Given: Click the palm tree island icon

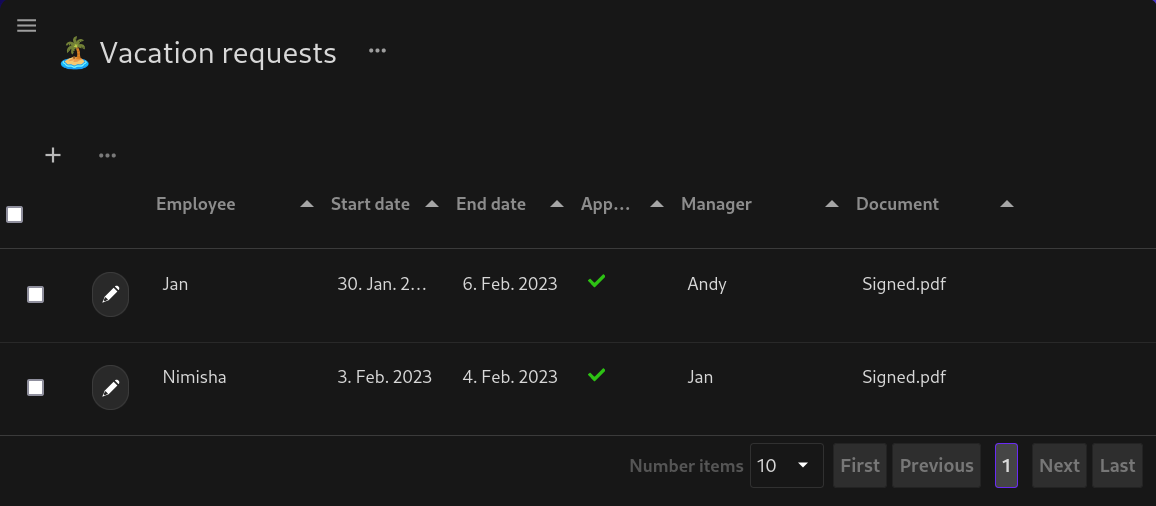Looking at the screenshot, I should pyautogui.click(x=75, y=53).
